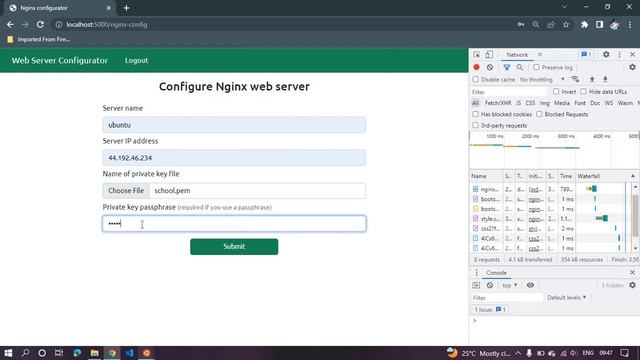Share this page via address bar icon
The width and height of the screenshot is (640, 360).
[551, 24]
